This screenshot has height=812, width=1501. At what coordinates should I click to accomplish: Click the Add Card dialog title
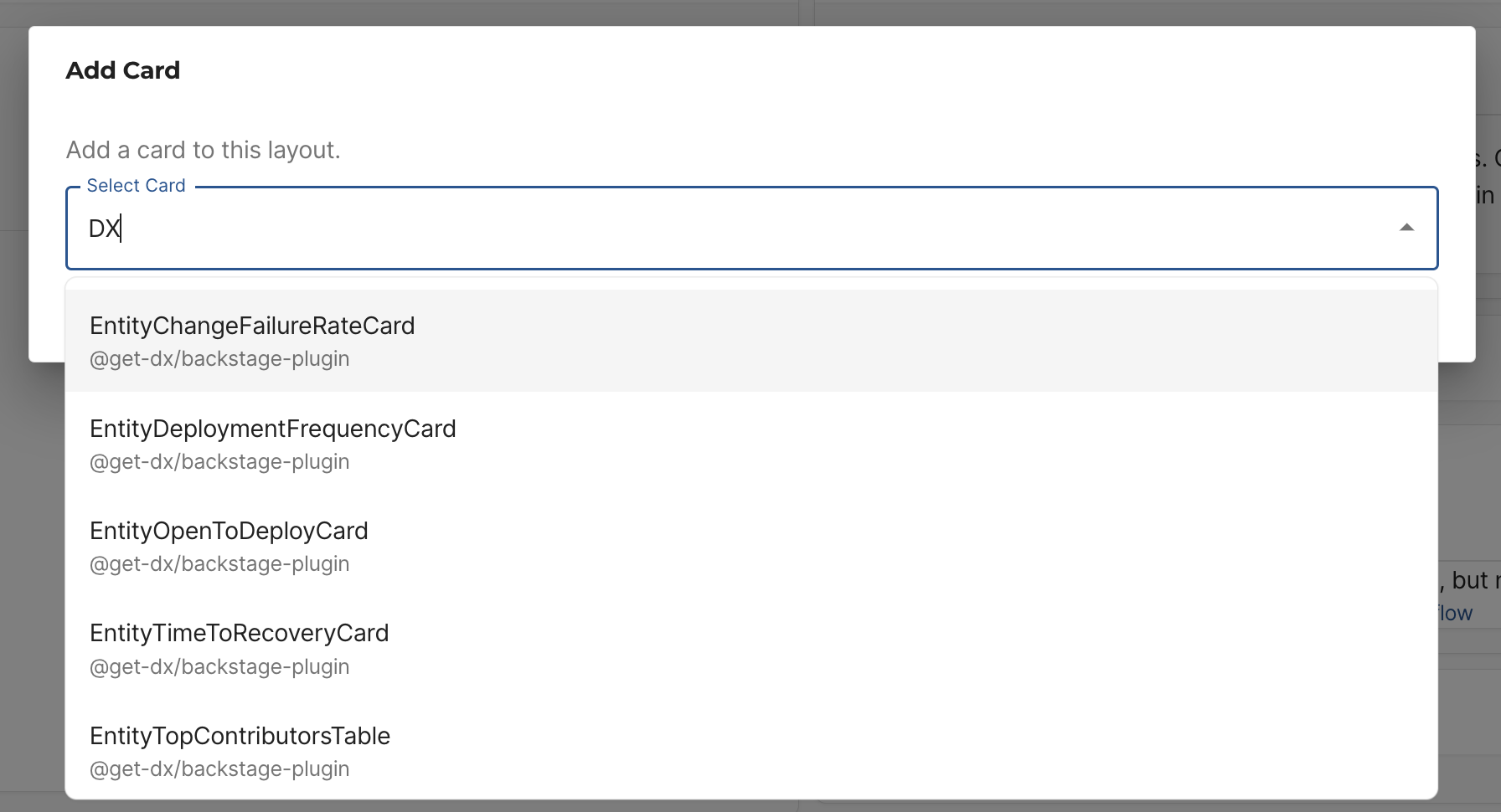tap(122, 70)
